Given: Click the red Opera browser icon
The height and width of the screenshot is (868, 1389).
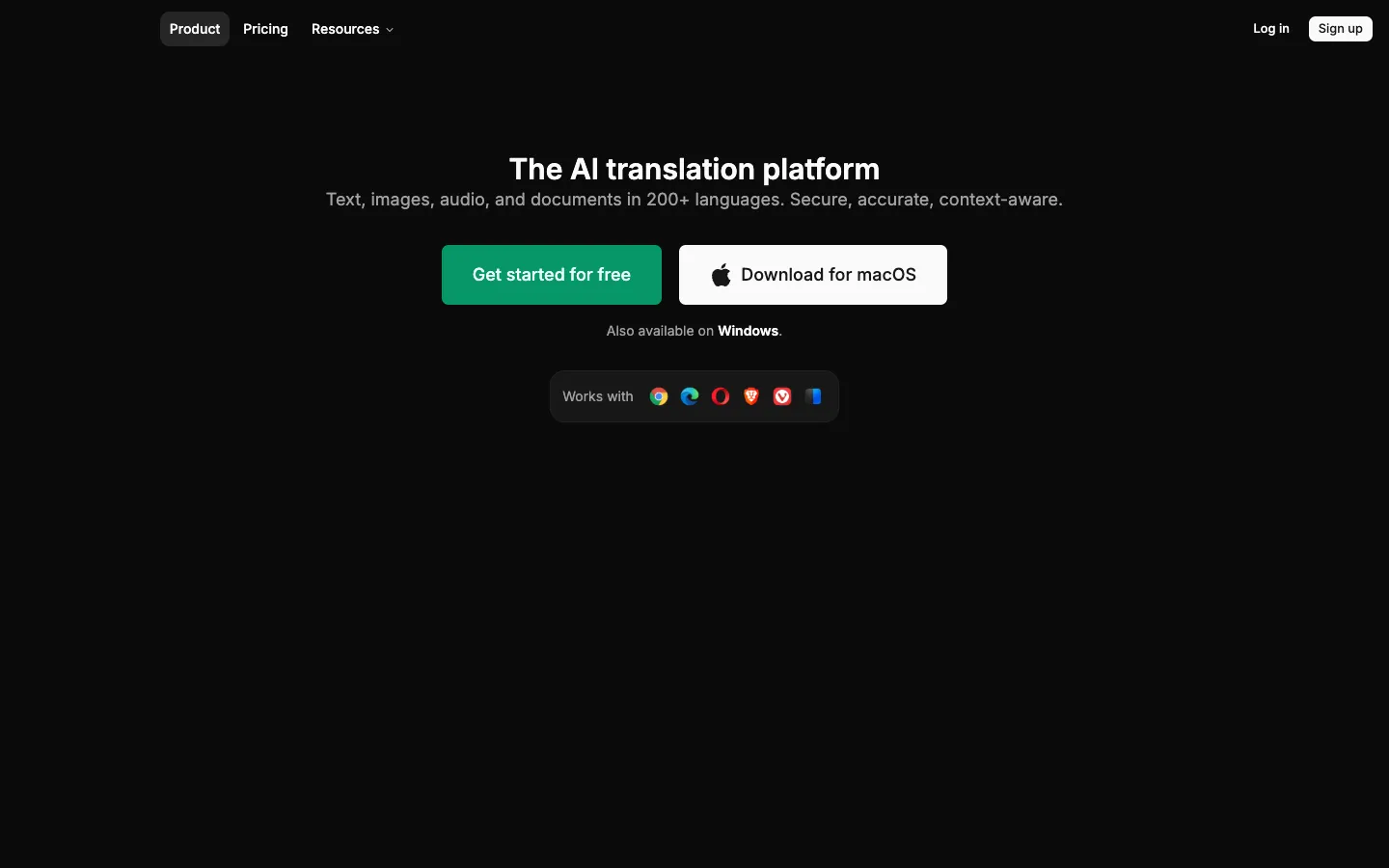Looking at the screenshot, I should pyautogui.click(x=721, y=396).
